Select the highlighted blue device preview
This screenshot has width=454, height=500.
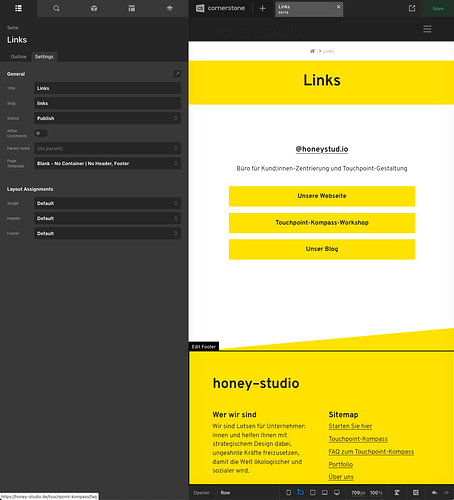pos(300,492)
